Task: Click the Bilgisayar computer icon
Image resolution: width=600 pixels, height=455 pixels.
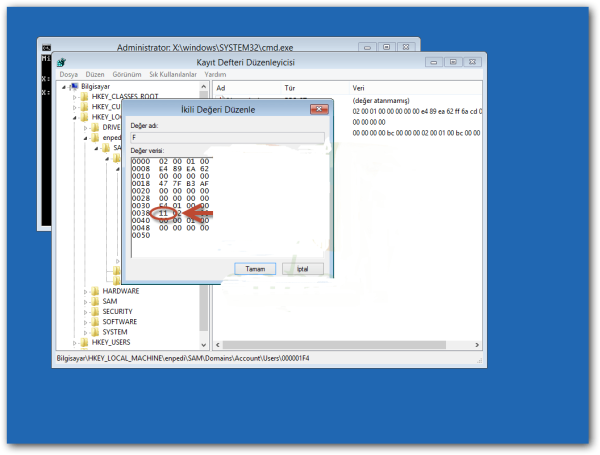Action: (x=74, y=86)
